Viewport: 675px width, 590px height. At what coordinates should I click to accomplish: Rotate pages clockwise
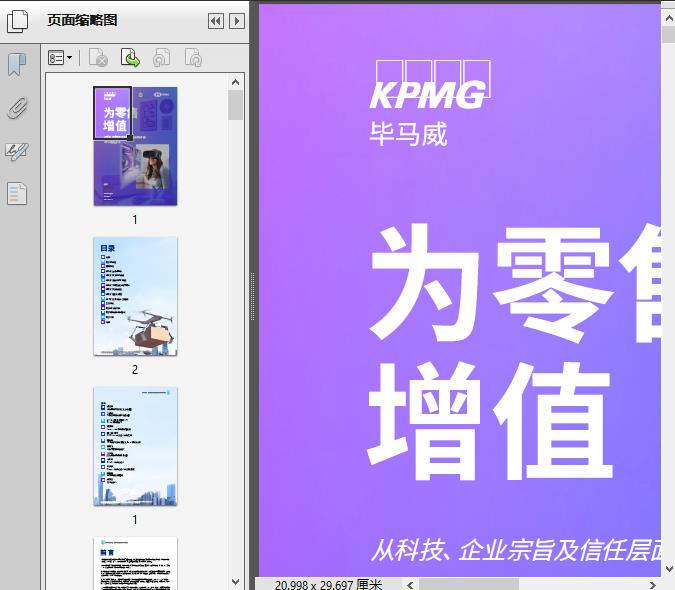pyautogui.click(x=193, y=58)
